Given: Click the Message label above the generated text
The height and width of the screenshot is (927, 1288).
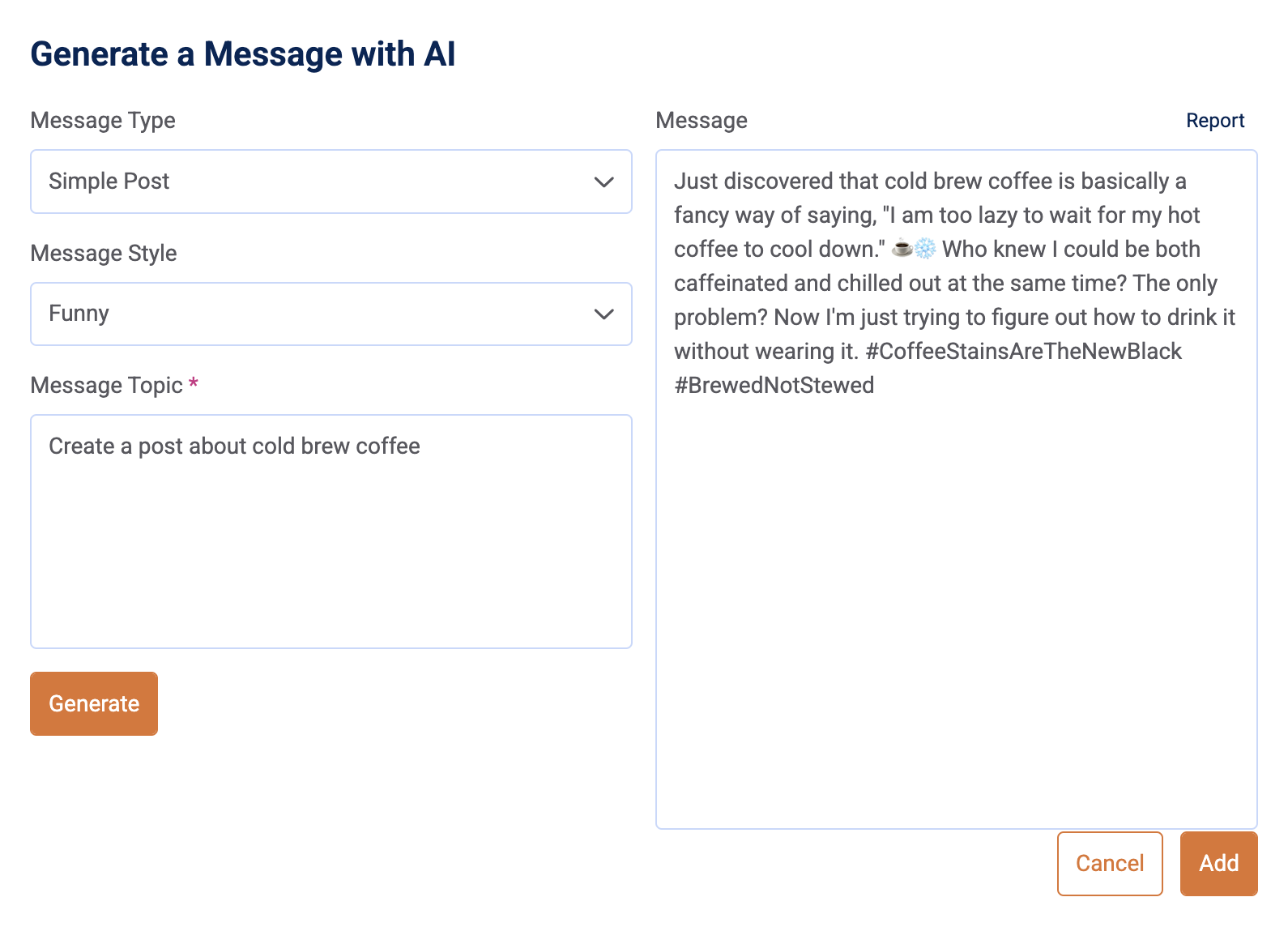Looking at the screenshot, I should [702, 120].
